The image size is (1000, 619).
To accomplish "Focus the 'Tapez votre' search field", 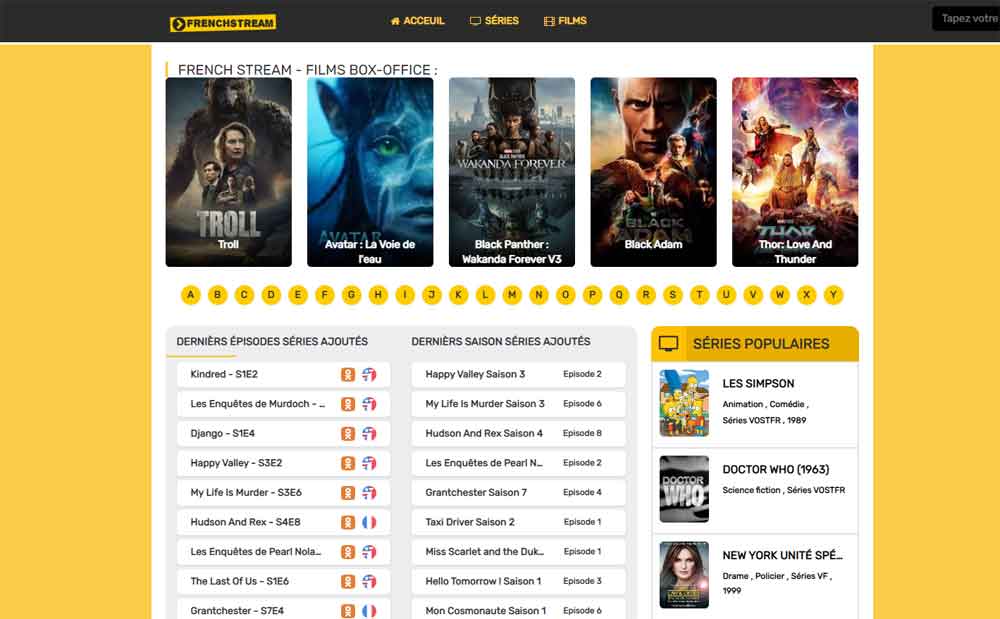I will [x=966, y=18].
